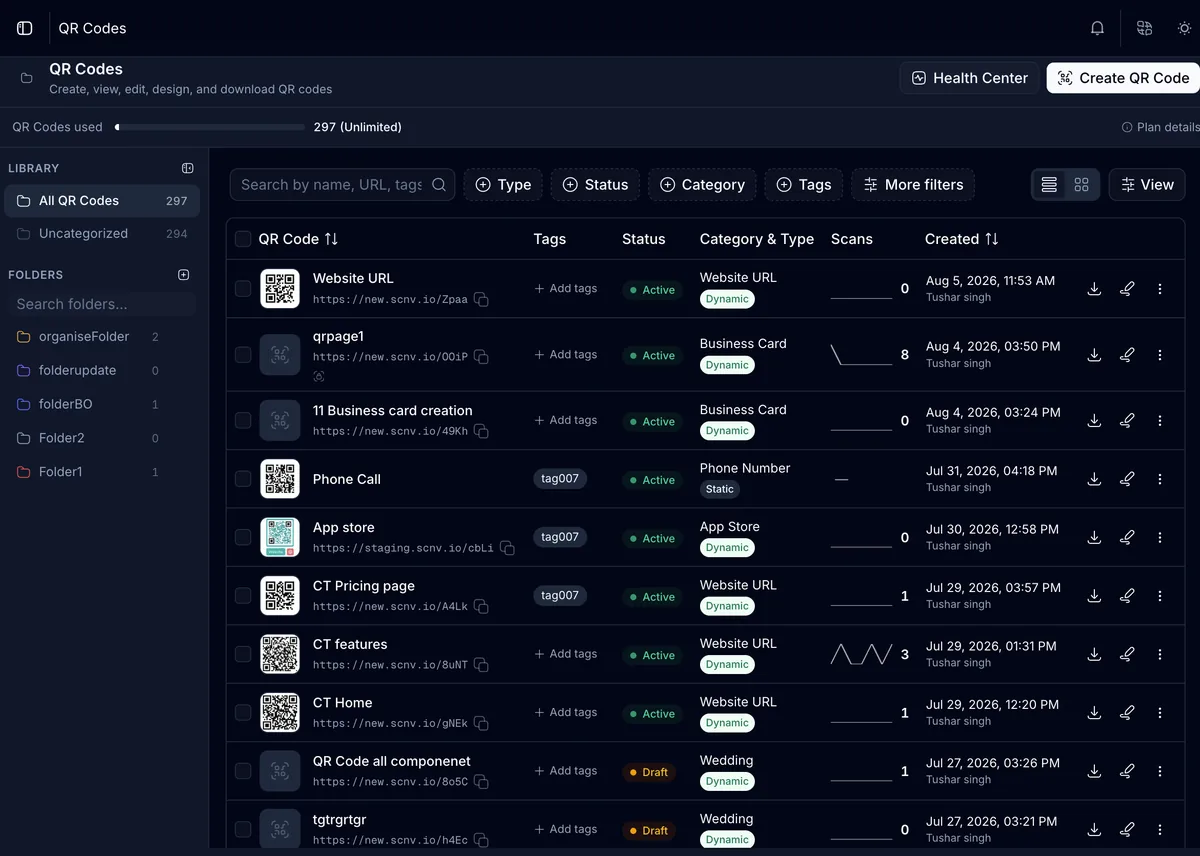Open the Tags filter dropdown
The image size is (1200, 856).
click(804, 185)
